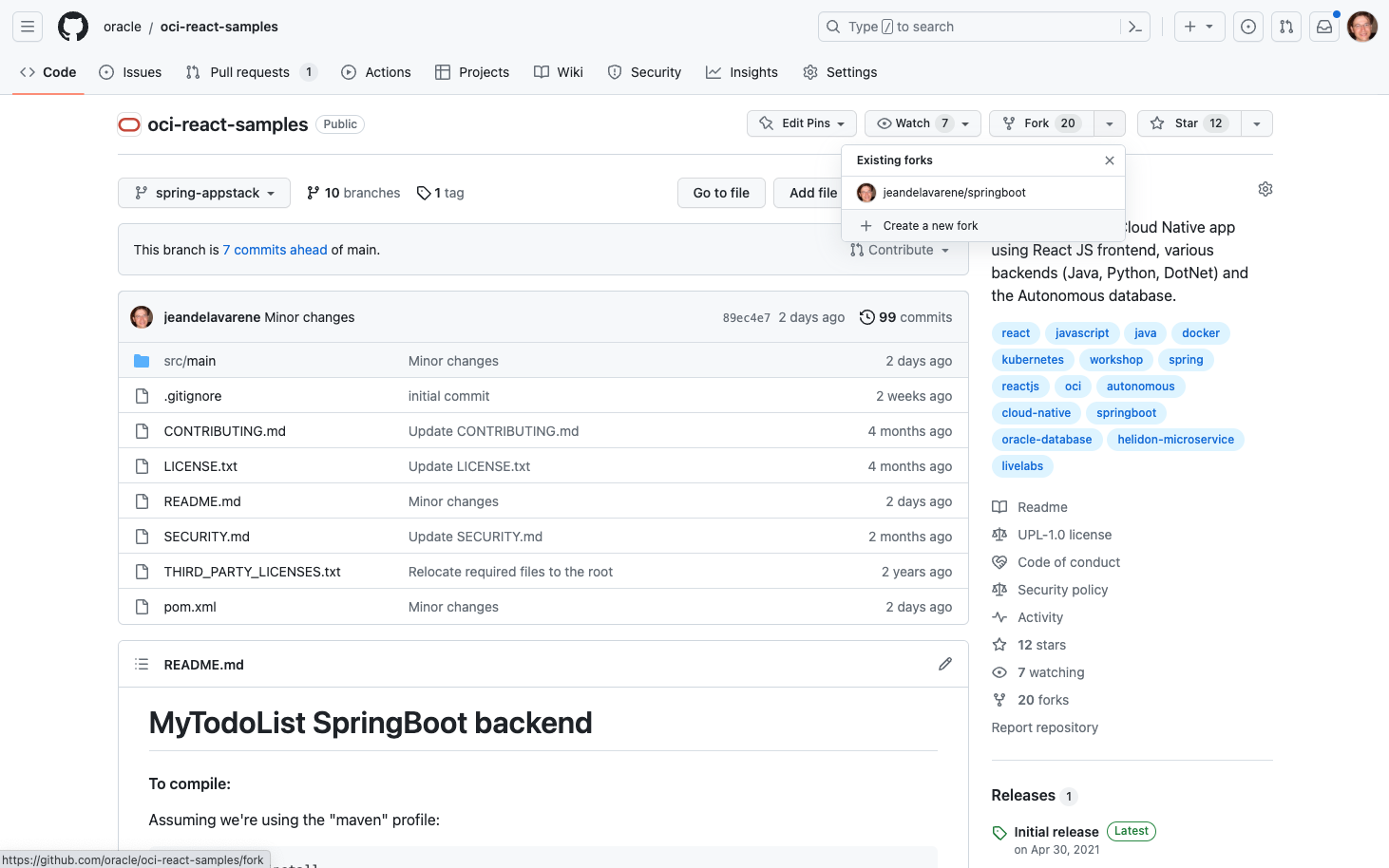
Task: Close the Existing forks popup
Action: click(1109, 160)
